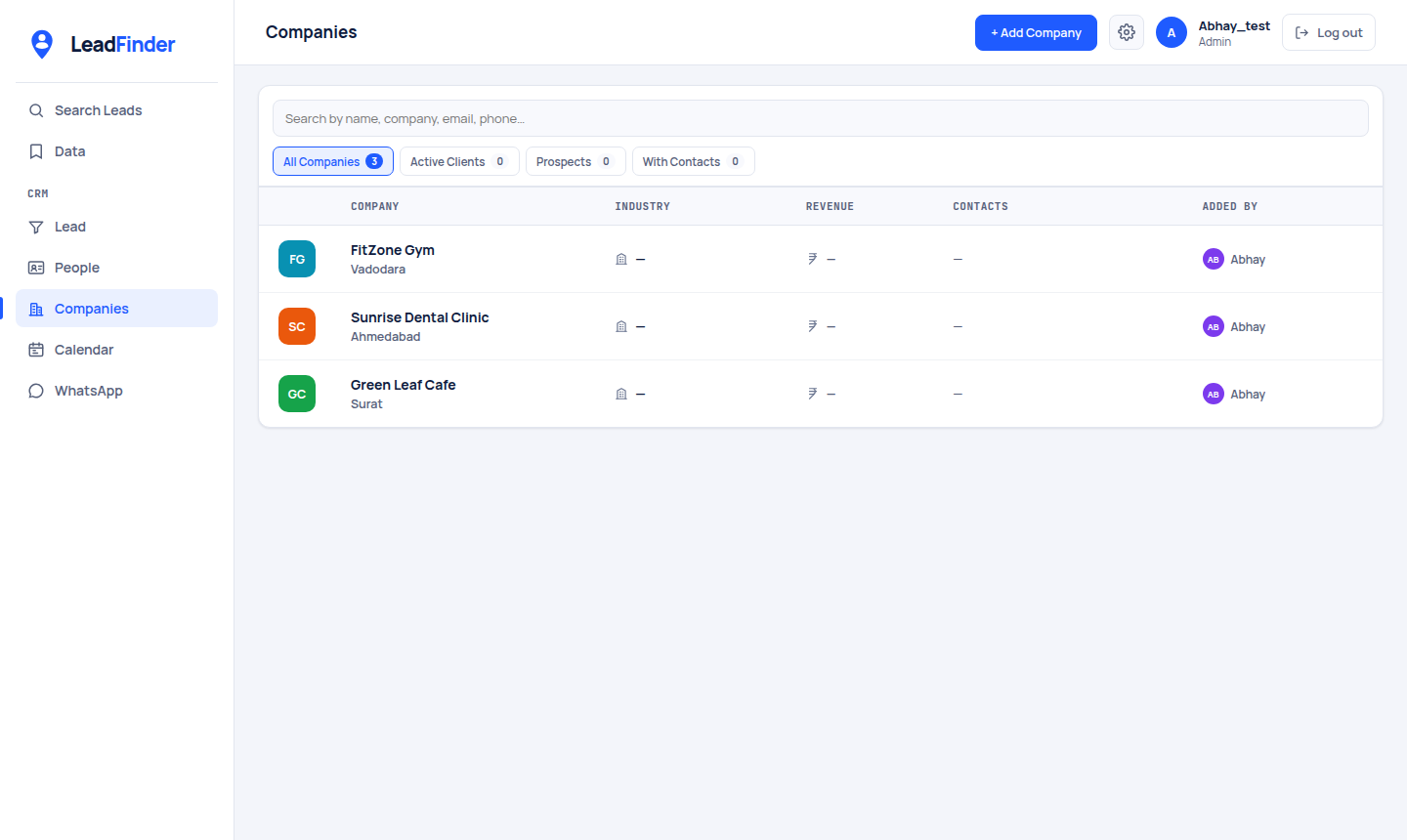Focus the company search field
Viewport: 1407px width, 840px height.
pyautogui.click(x=821, y=118)
